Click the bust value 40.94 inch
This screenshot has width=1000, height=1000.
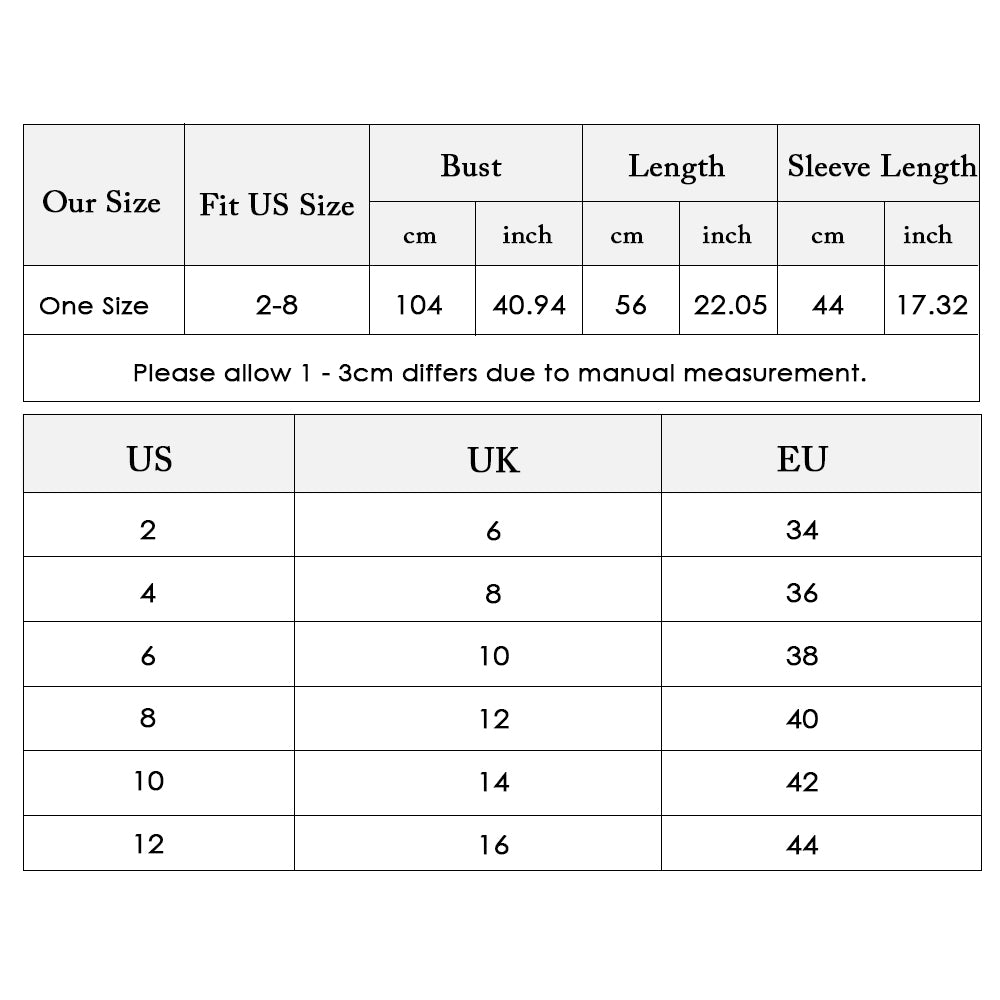529,300
